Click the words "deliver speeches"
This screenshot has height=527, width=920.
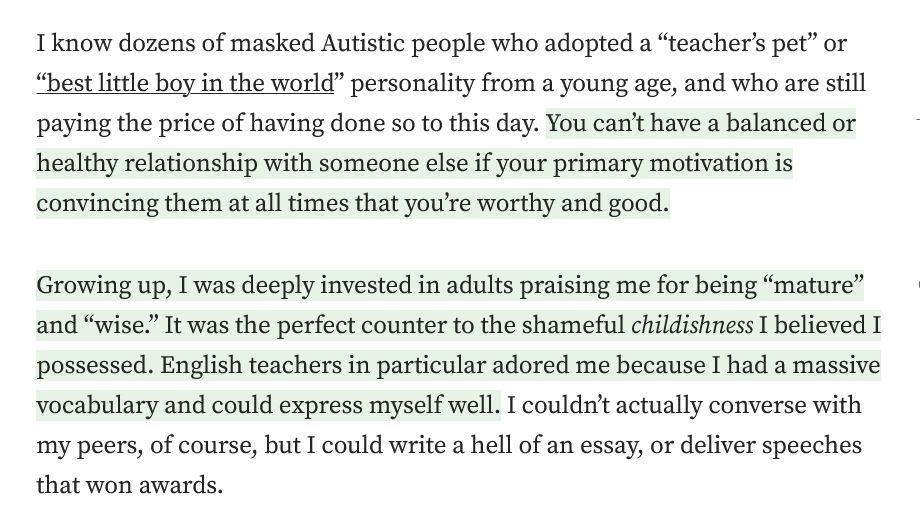click(x=770, y=445)
